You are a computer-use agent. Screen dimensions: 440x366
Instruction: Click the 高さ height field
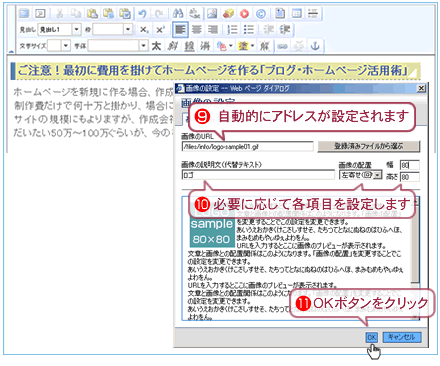click(410, 177)
